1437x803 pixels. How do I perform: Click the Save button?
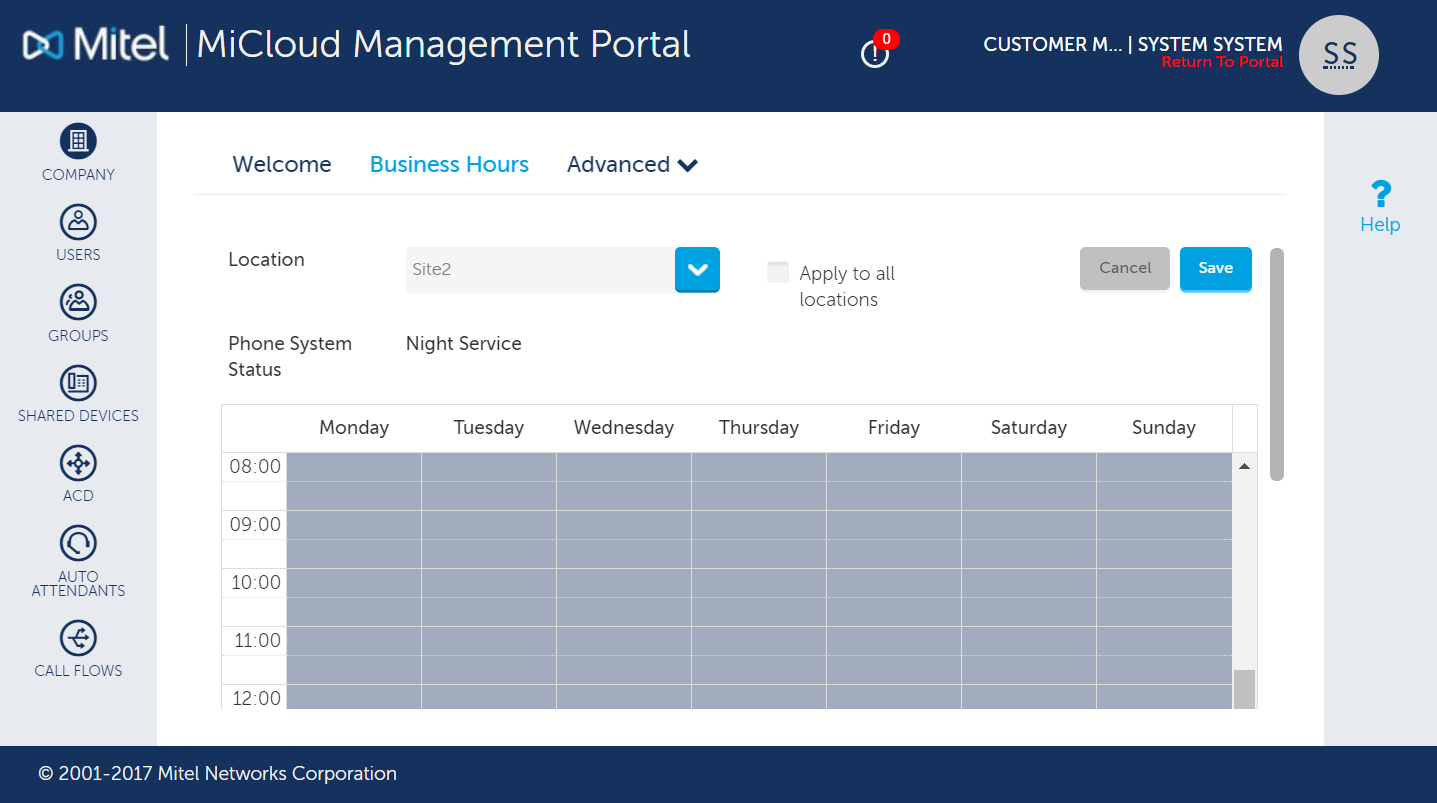pyautogui.click(x=1215, y=268)
